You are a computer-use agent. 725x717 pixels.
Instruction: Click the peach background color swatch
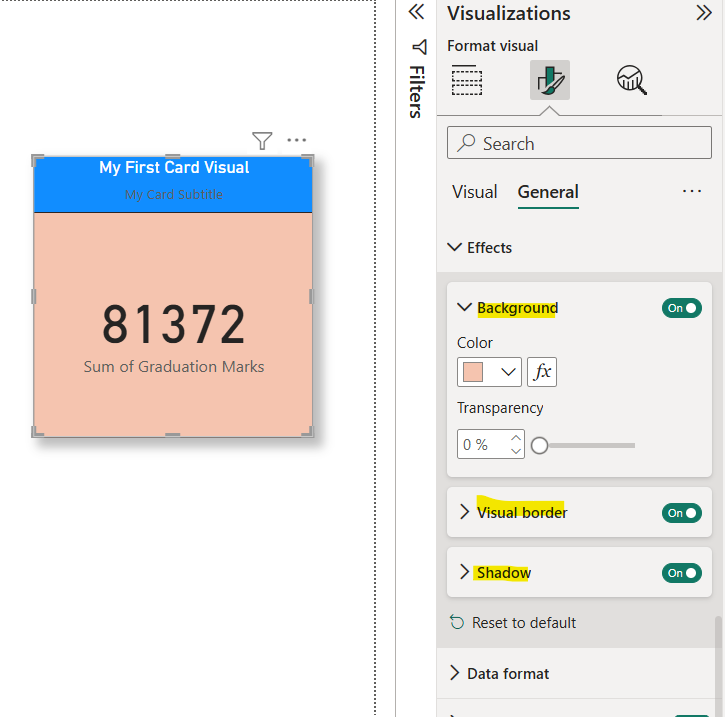point(473,372)
